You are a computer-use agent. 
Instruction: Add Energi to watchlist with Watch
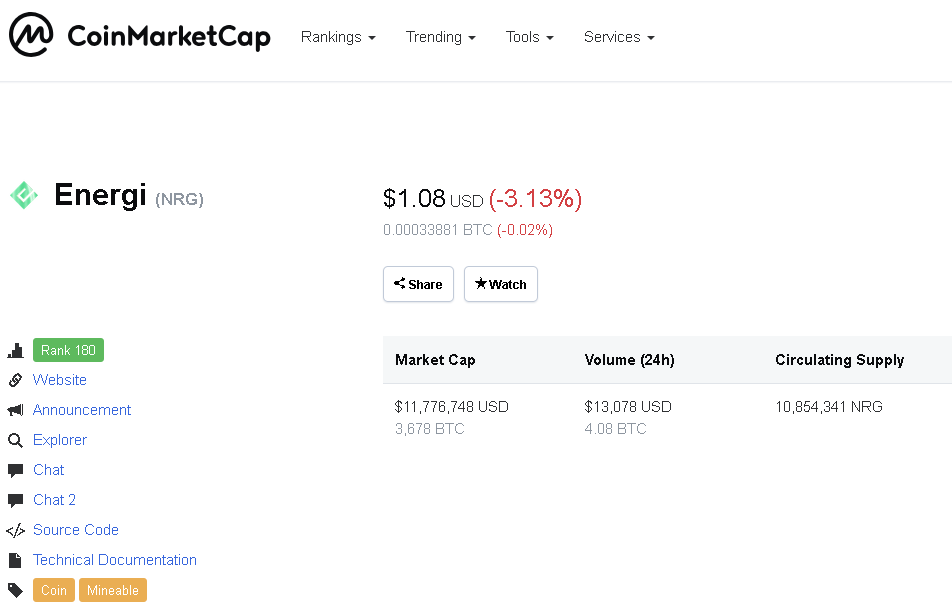click(x=501, y=284)
